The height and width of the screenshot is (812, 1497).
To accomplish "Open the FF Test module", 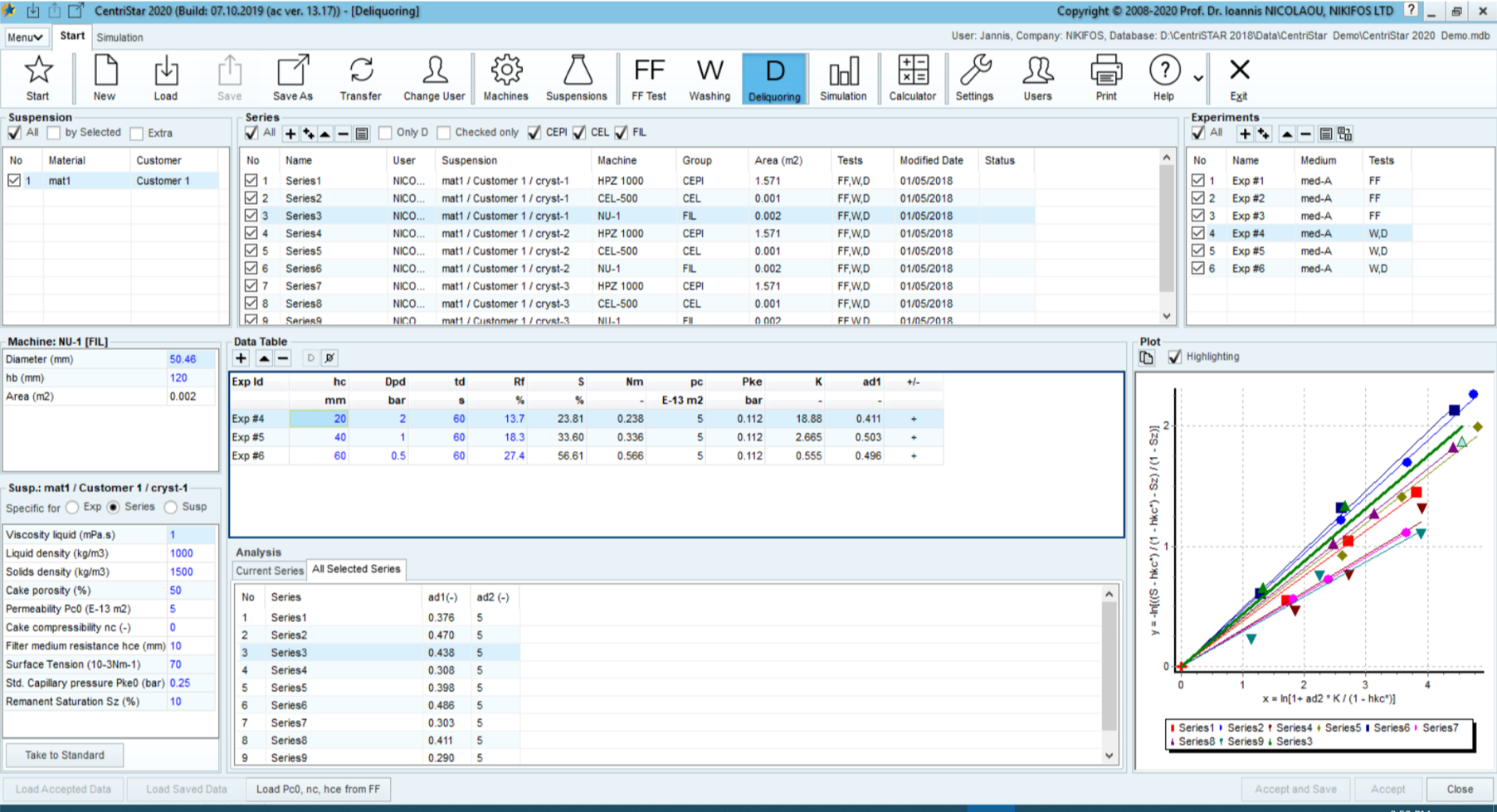I will 648,79.
